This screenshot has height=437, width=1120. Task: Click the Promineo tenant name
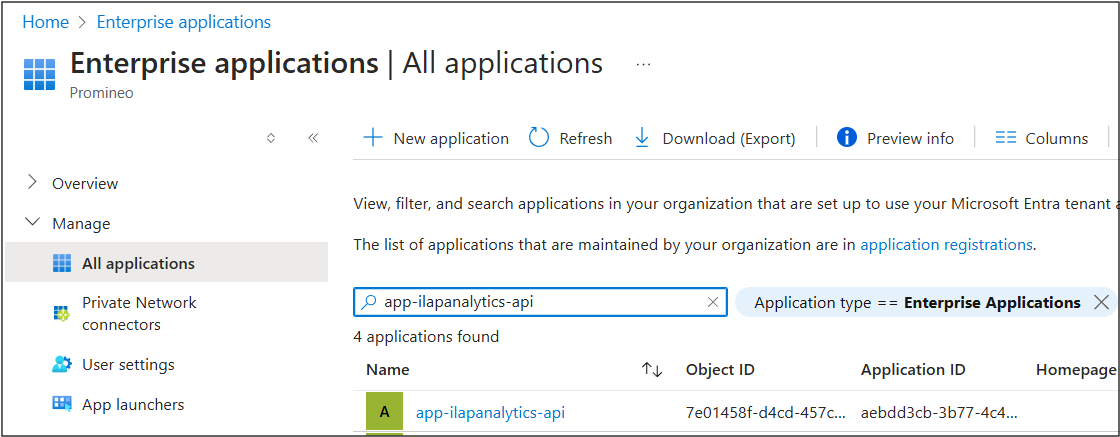pyautogui.click(x=101, y=94)
